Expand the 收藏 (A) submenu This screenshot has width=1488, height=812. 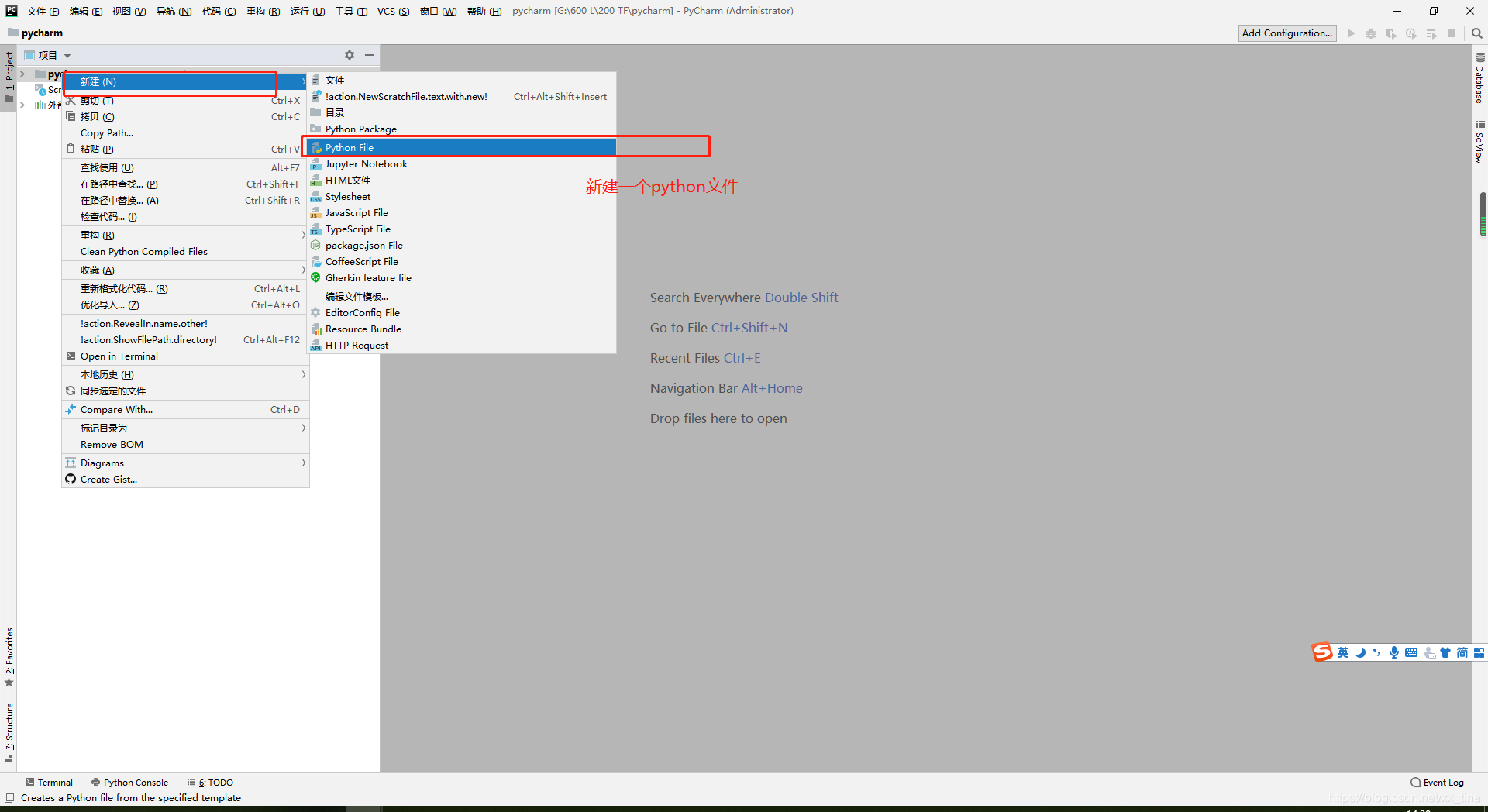click(185, 270)
